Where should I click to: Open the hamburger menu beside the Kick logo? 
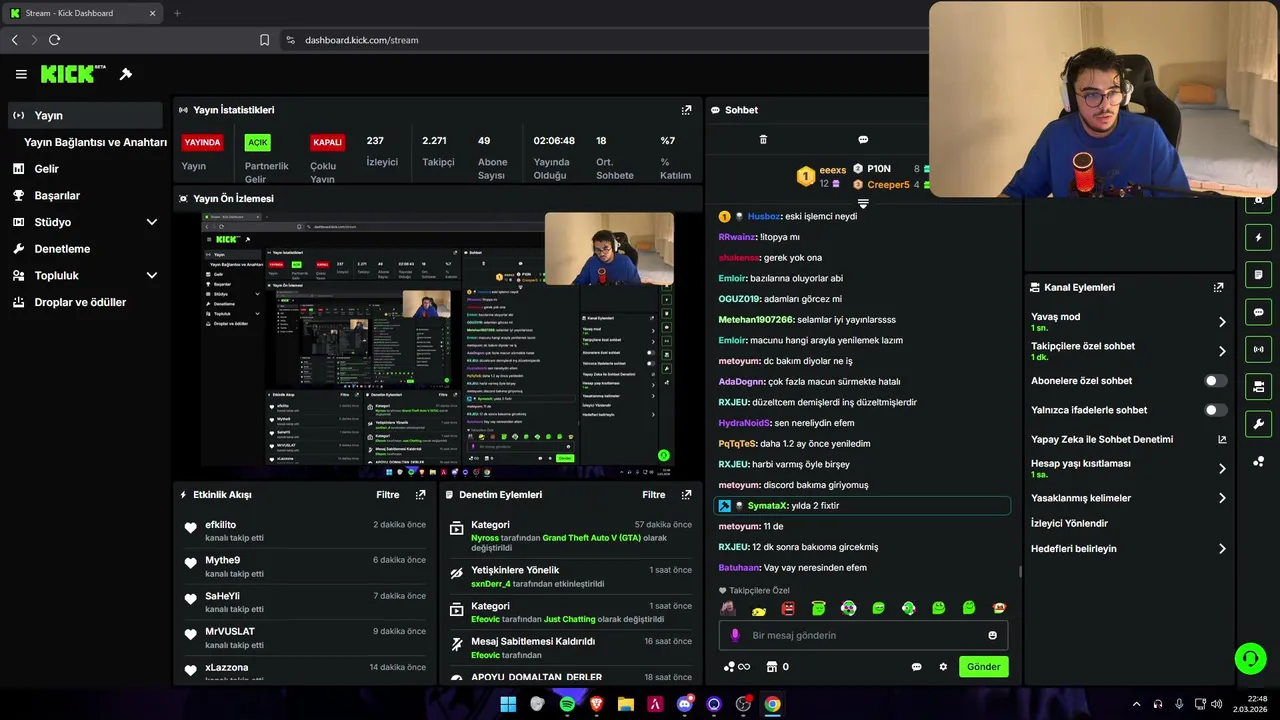[x=21, y=74]
